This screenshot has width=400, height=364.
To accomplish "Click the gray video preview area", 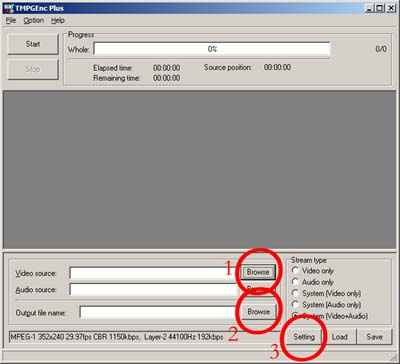I will pos(200,170).
